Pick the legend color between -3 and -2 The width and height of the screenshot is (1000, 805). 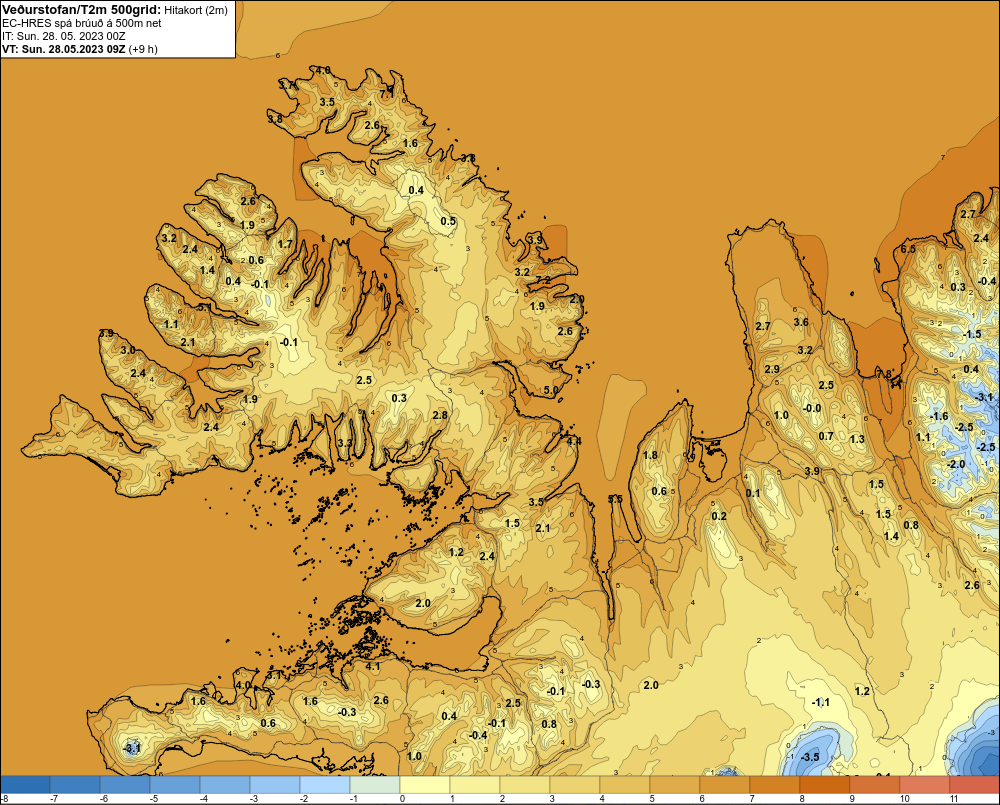click(275, 784)
